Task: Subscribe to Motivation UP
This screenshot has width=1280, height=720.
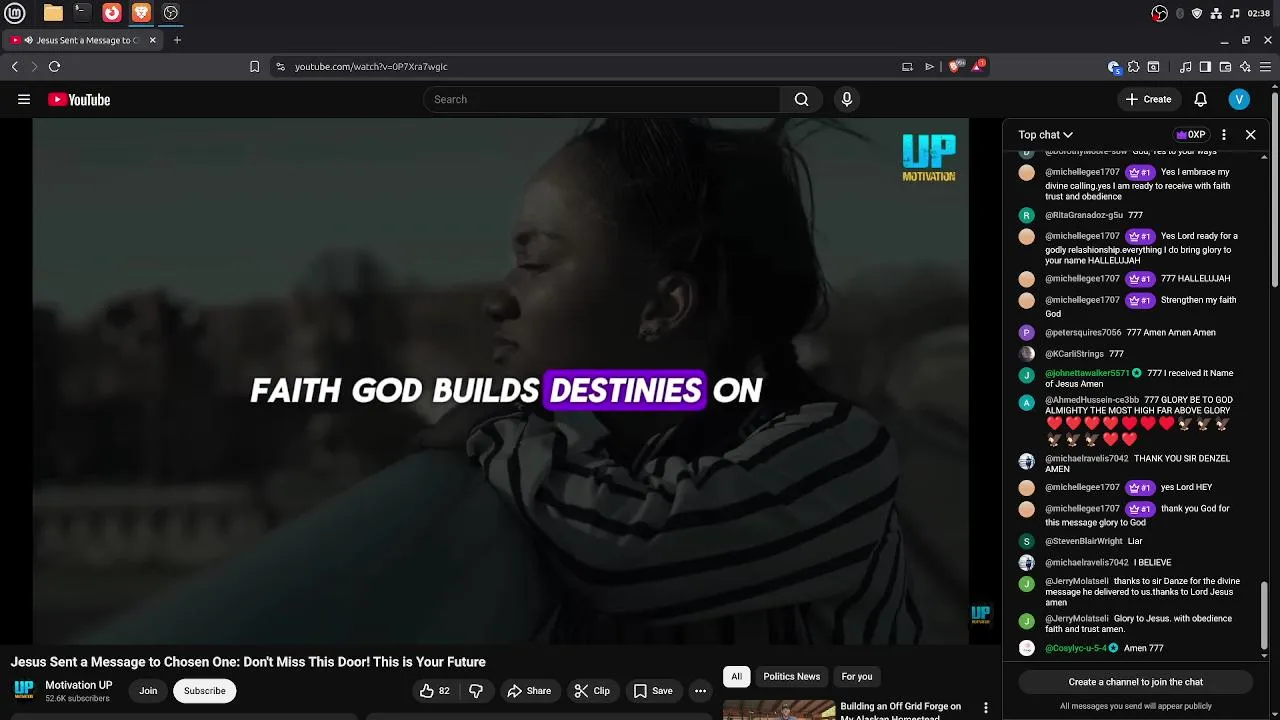Action: coord(204,691)
